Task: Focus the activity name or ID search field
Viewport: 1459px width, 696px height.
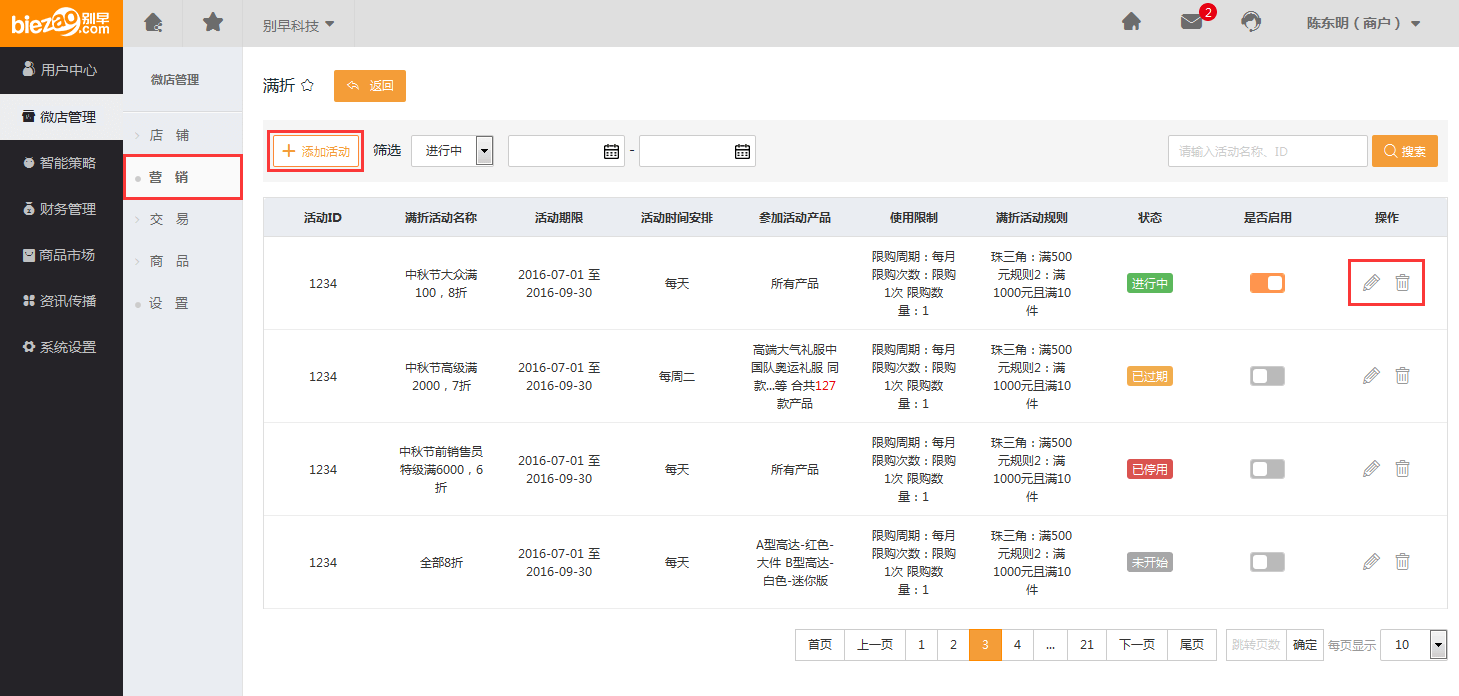Action: (1267, 151)
